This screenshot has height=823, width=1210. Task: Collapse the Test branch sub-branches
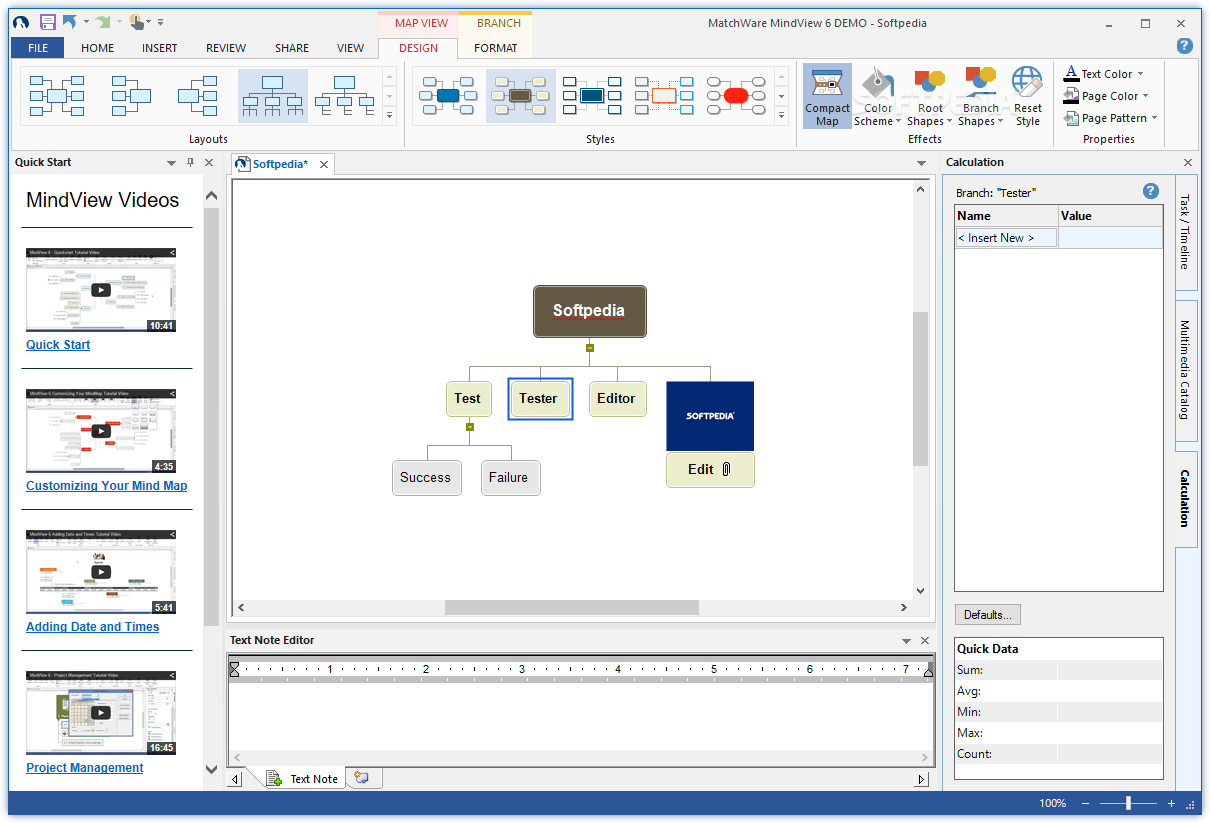pyautogui.click(x=470, y=427)
